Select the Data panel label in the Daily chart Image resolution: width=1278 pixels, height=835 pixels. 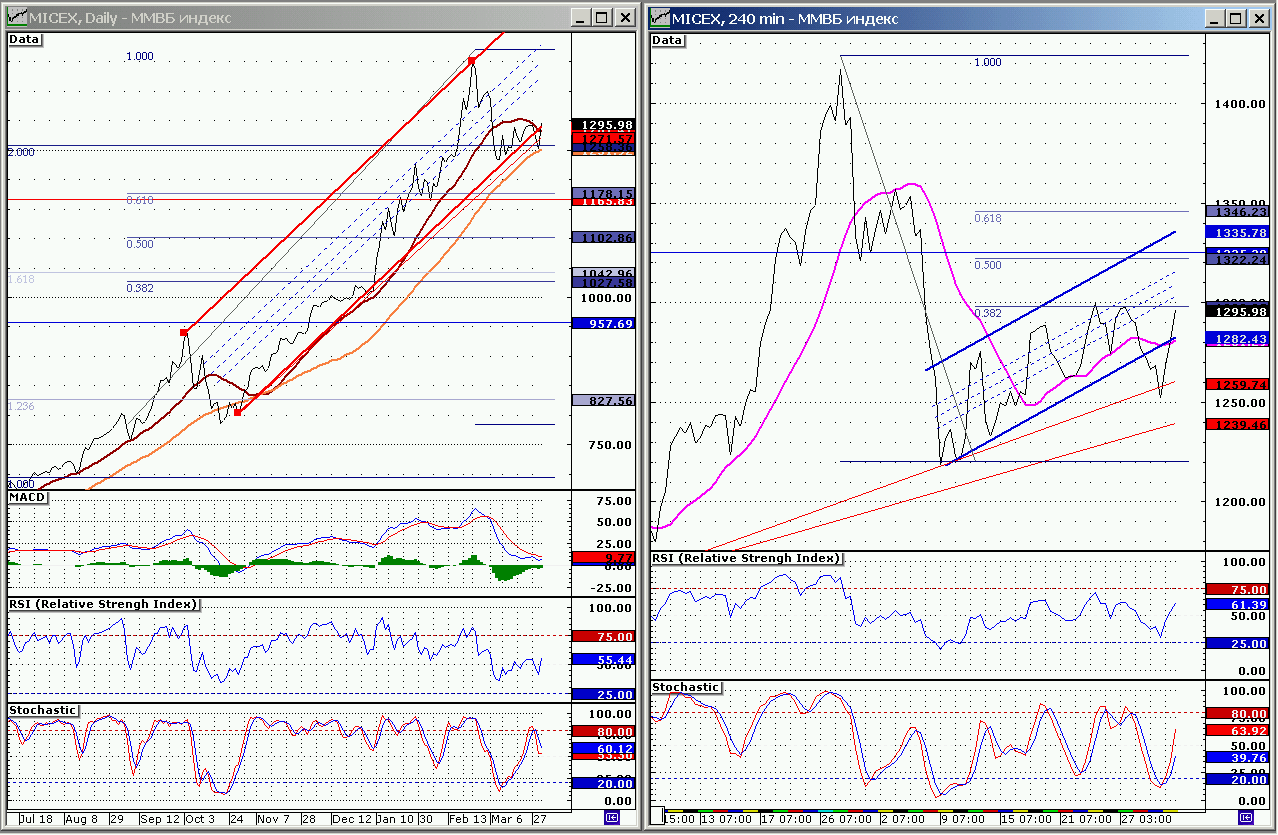(24, 39)
